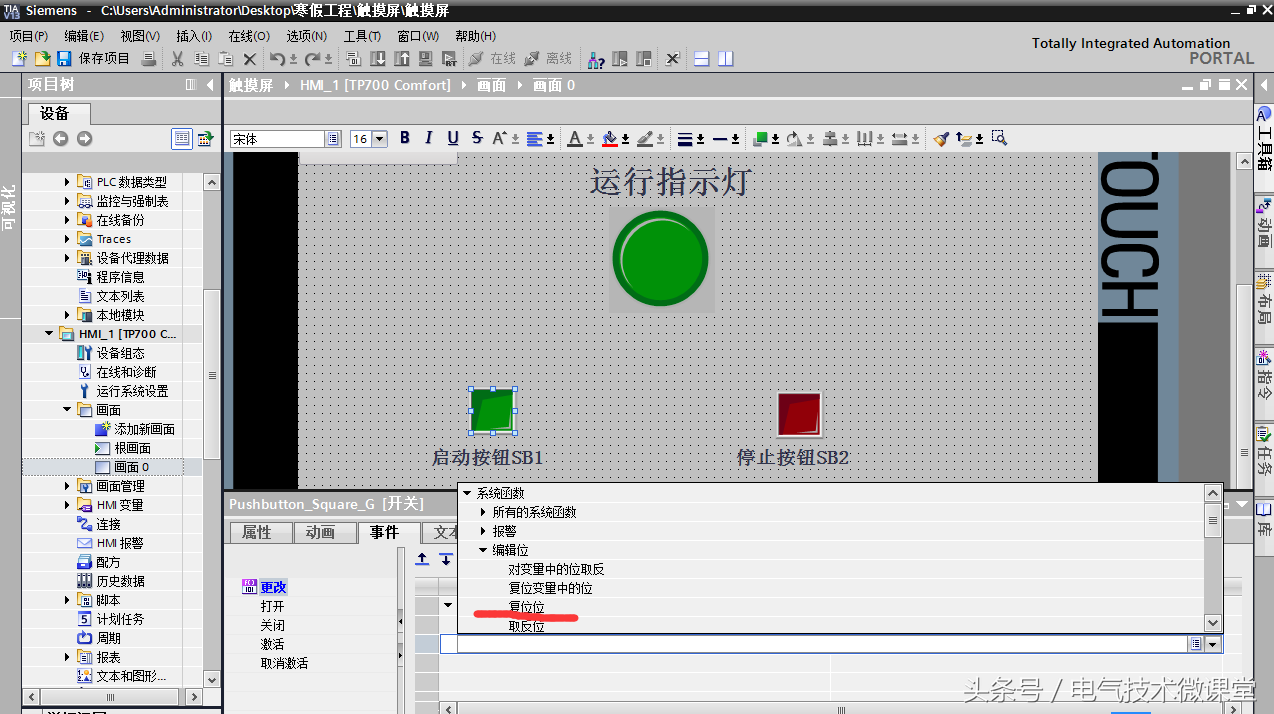Select 取消激活 event in event list
The width and height of the screenshot is (1274, 714).
pyautogui.click(x=284, y=664)
